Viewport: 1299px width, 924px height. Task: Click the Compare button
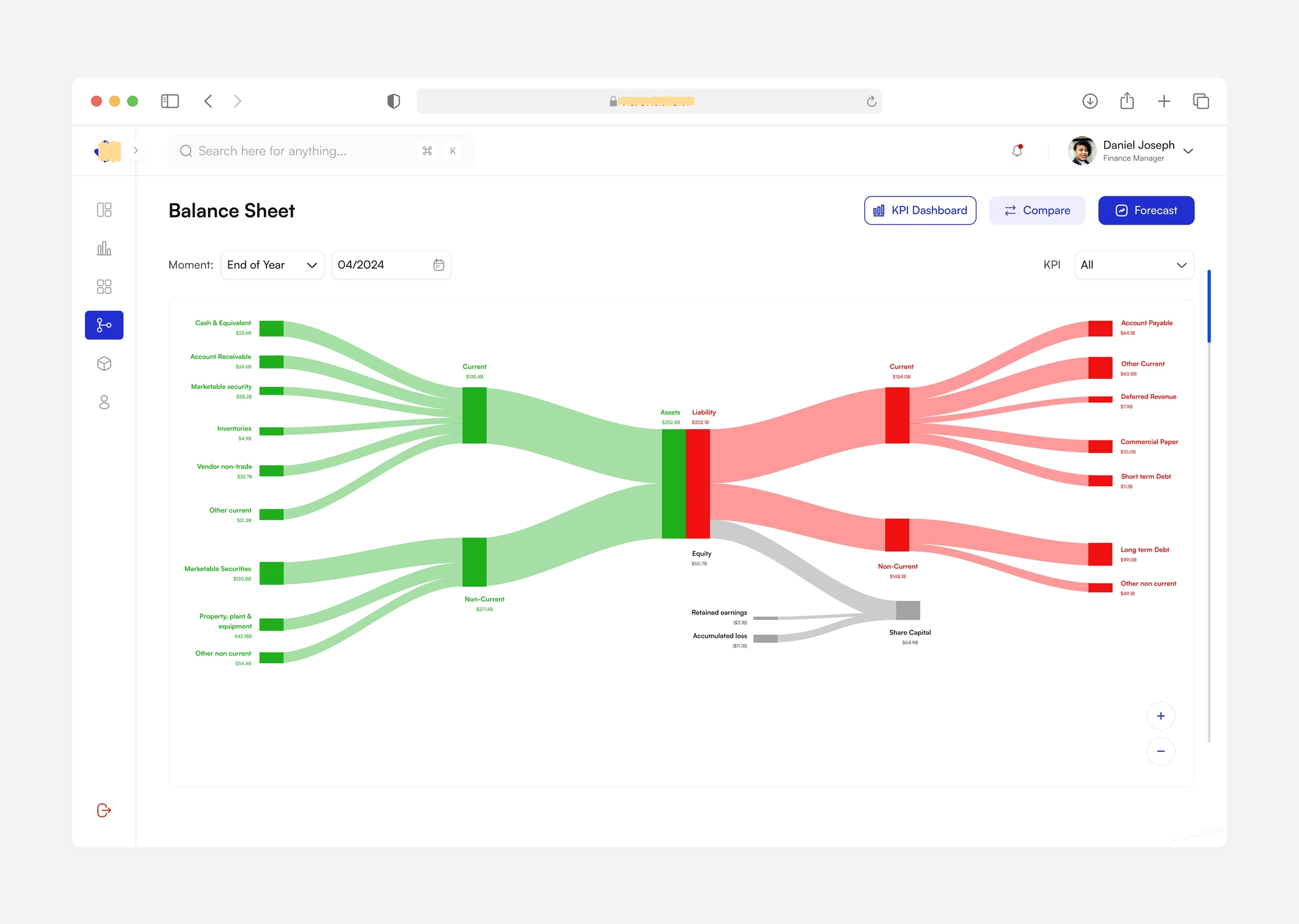click(1037, 211)
